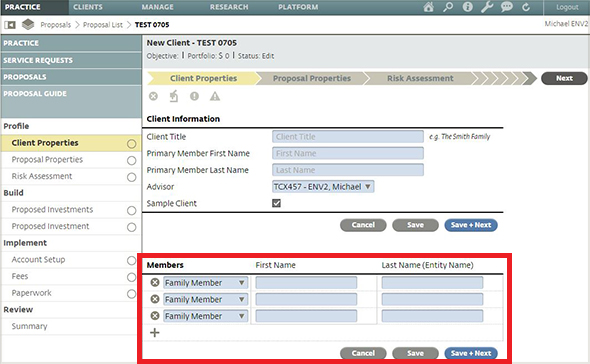The height and width of the screenshot is (364, 590).
Task: Click the Next button
Action: pyautogui.click(x=564, y=78)
